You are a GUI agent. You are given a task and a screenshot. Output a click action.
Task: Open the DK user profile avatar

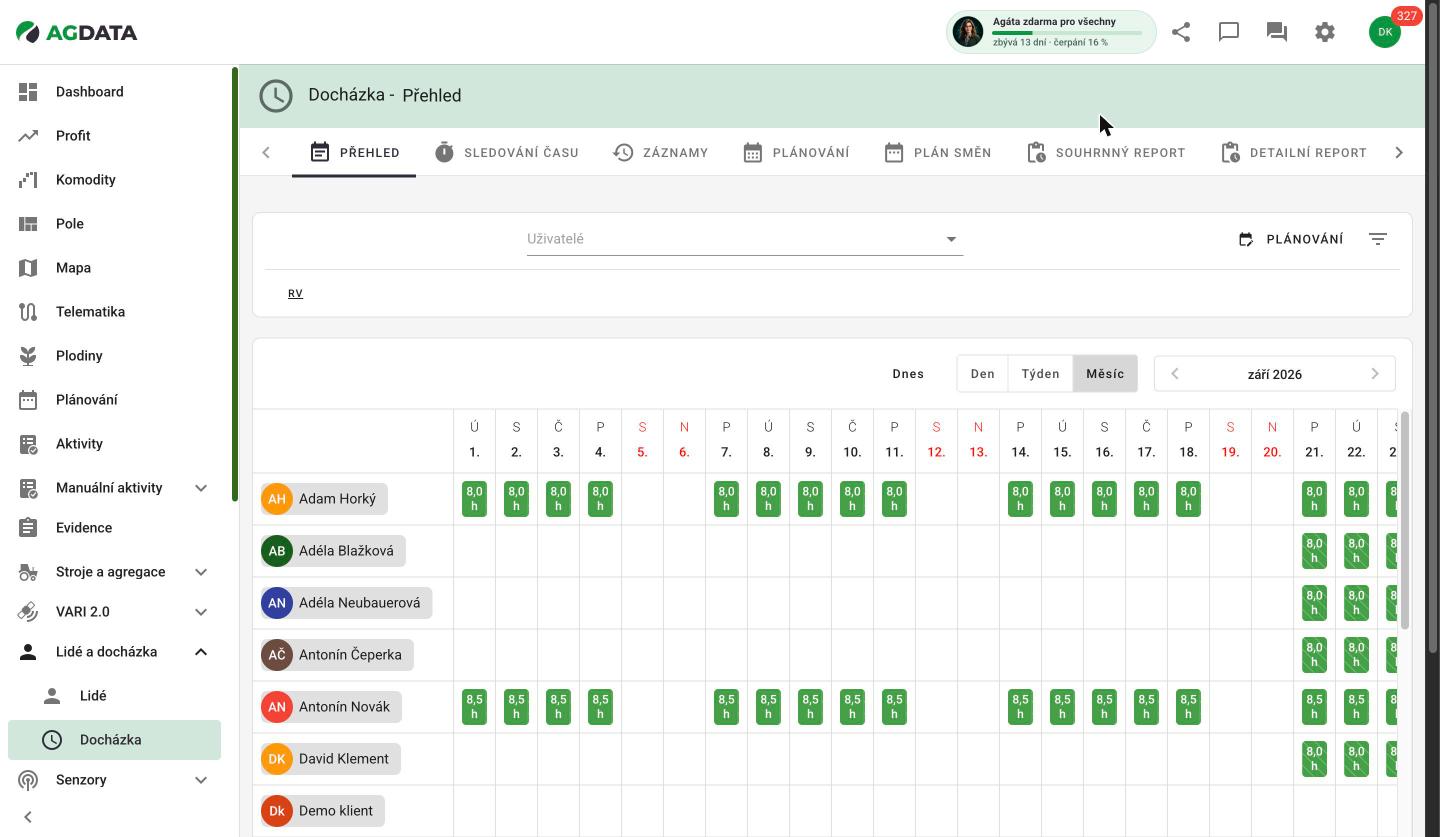point(1385,32)
